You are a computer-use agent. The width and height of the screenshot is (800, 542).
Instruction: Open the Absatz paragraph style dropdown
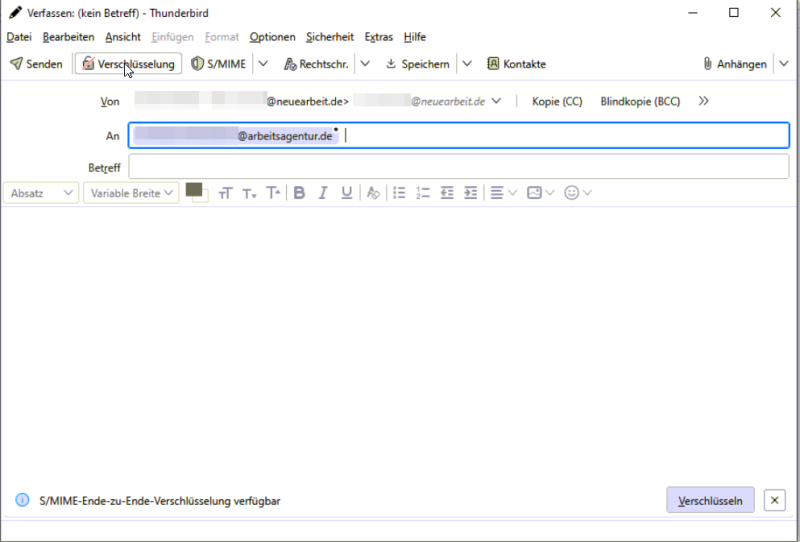[x=41, y=193]
